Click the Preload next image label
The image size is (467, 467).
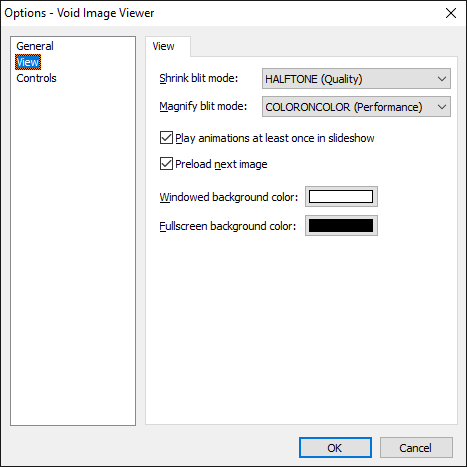(x=221, y=164)
